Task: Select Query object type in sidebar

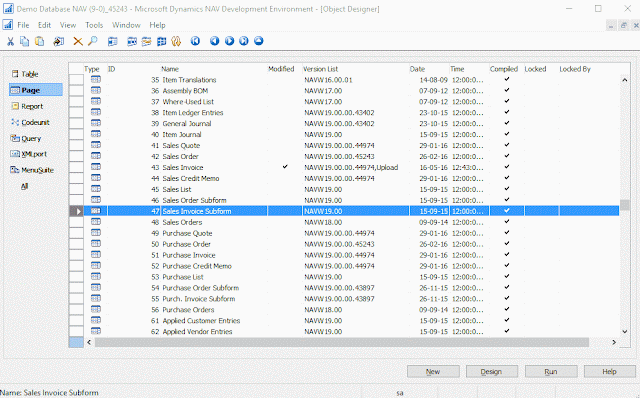Action: click(26, 138)
